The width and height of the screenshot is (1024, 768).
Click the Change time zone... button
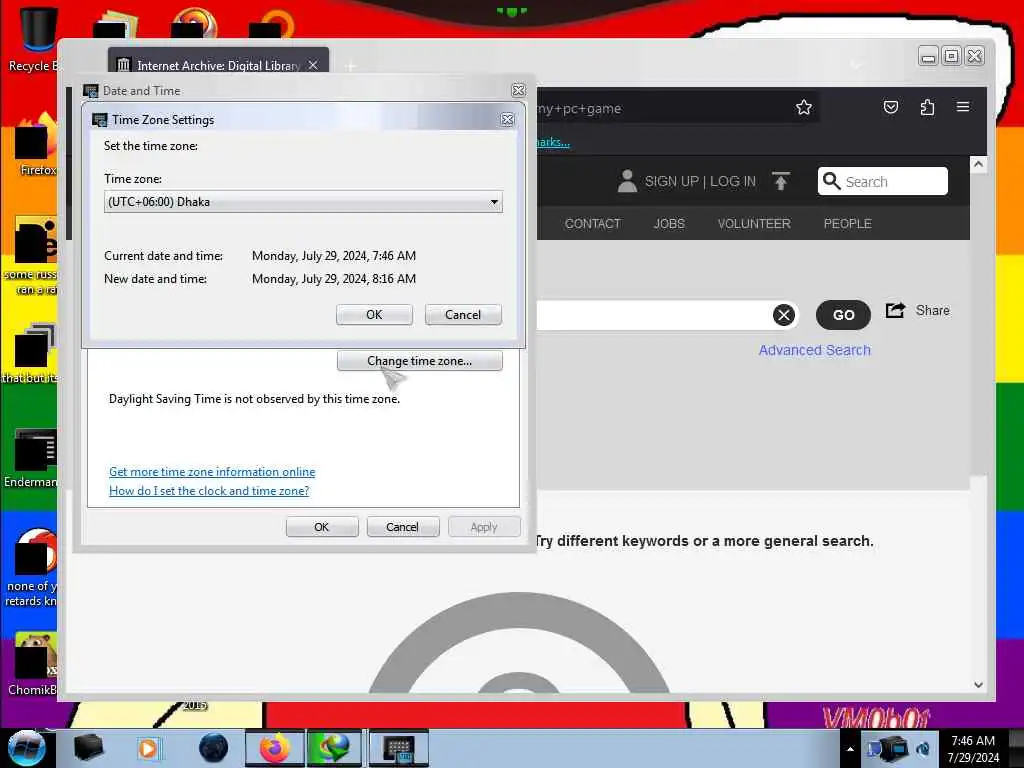coord(420,361)
